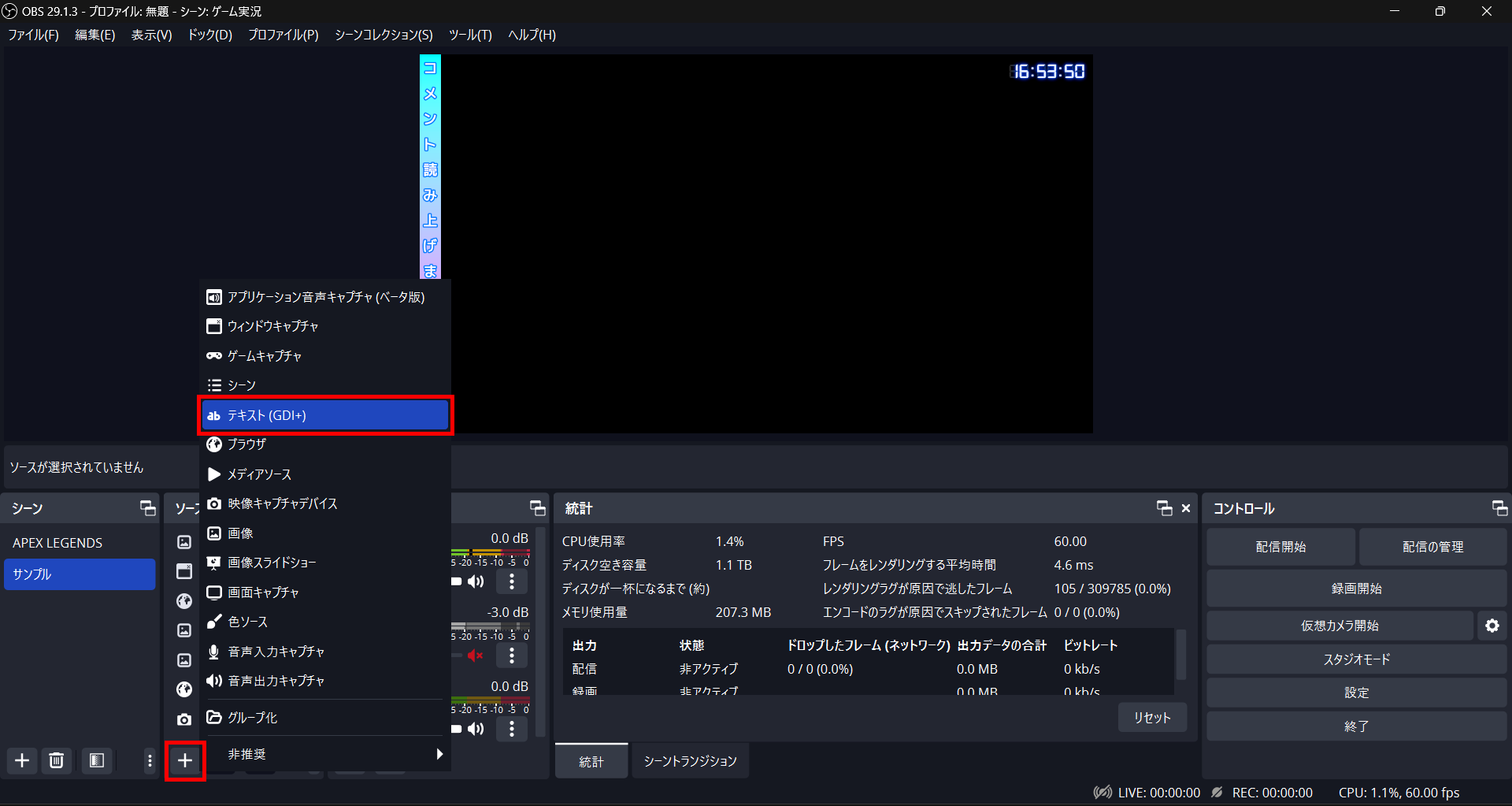Choose ゲームキャプチャ from source menu
The image size is (1512, 806).
click(324, 356)
